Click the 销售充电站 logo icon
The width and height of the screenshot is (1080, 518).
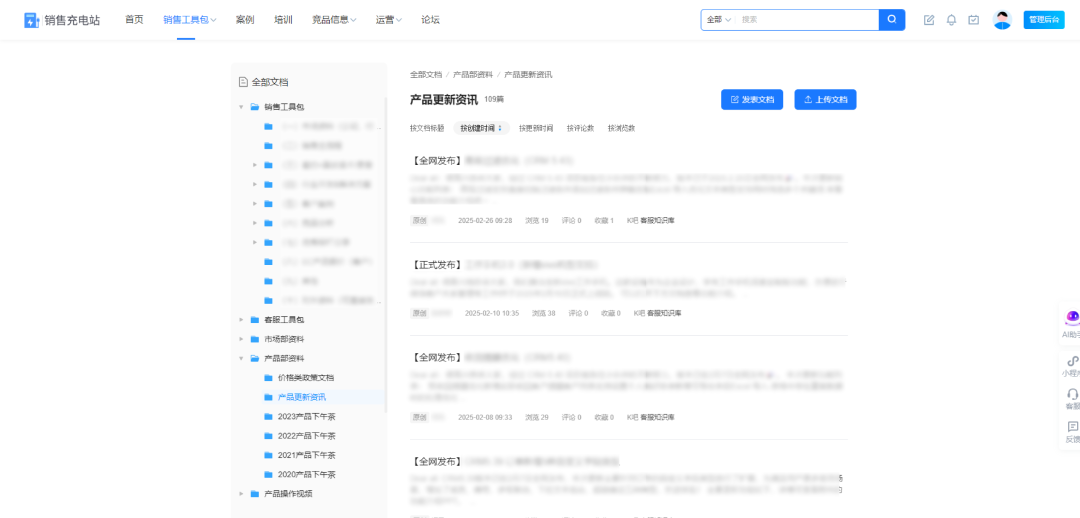tap(32, 20)
